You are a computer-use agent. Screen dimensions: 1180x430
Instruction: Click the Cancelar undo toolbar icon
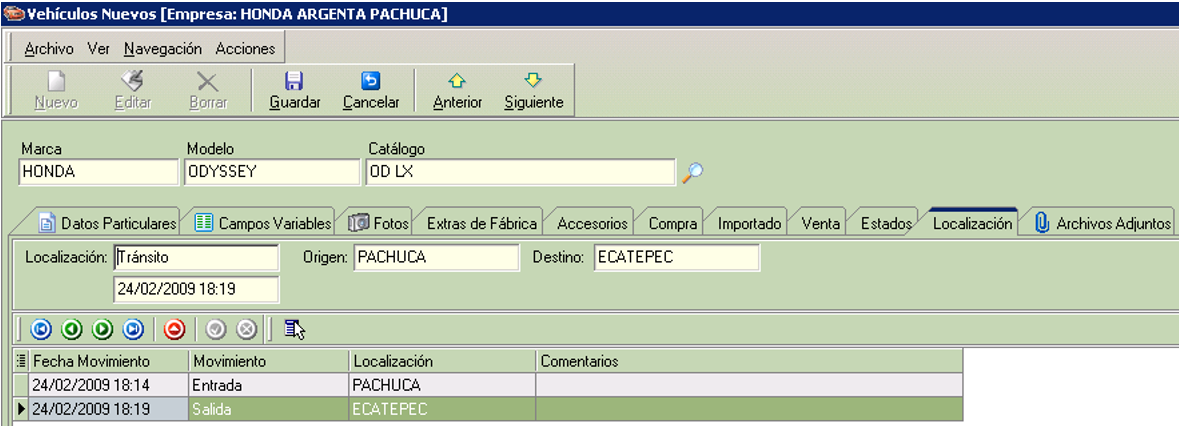[x=371, y=81]
